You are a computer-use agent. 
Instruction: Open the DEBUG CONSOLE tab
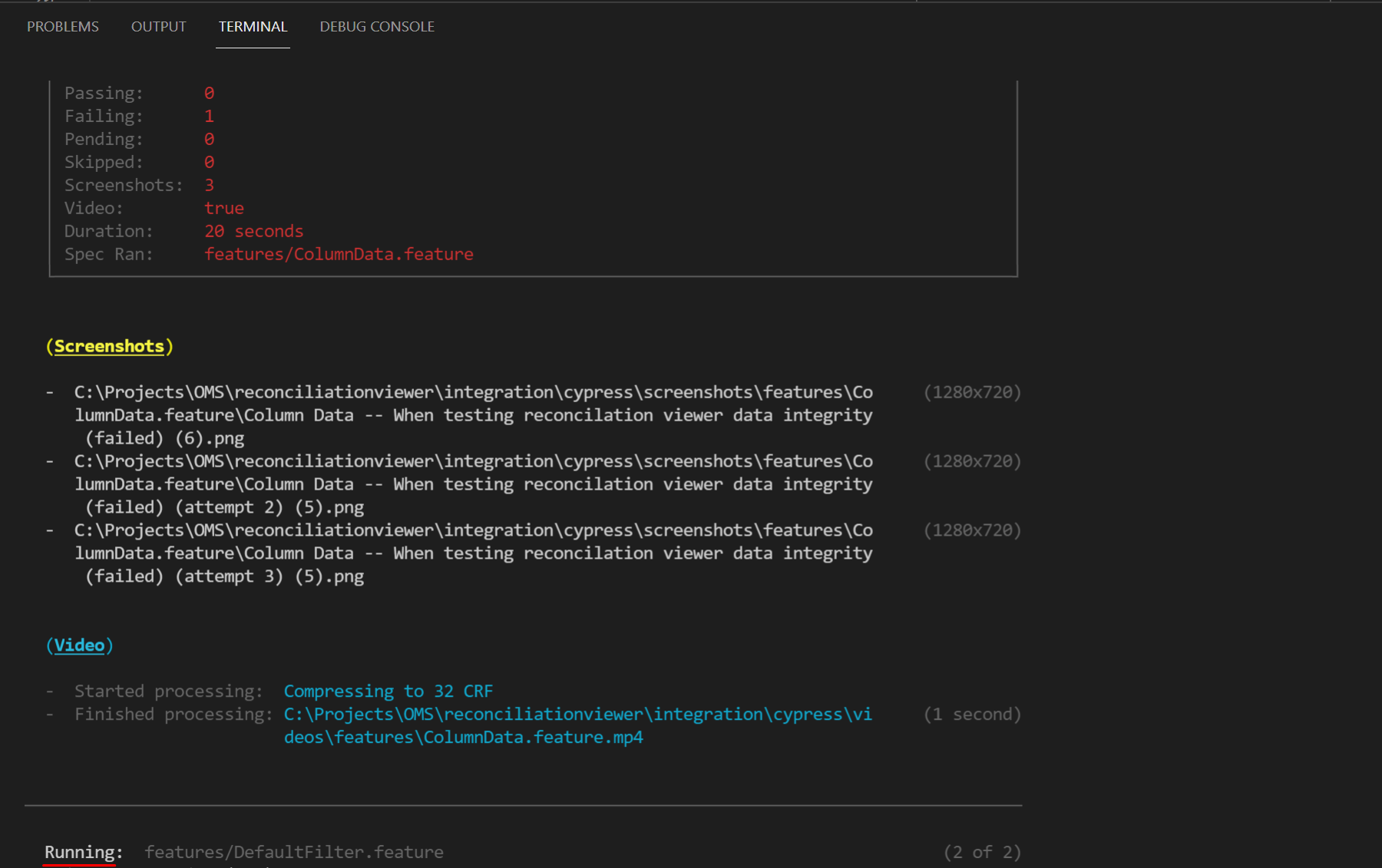(x=377, y=27)
